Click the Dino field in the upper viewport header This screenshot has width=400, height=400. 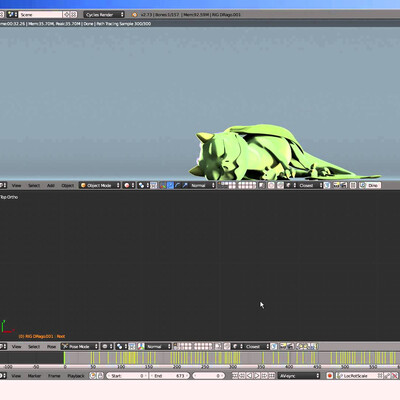tap(373, 185)
